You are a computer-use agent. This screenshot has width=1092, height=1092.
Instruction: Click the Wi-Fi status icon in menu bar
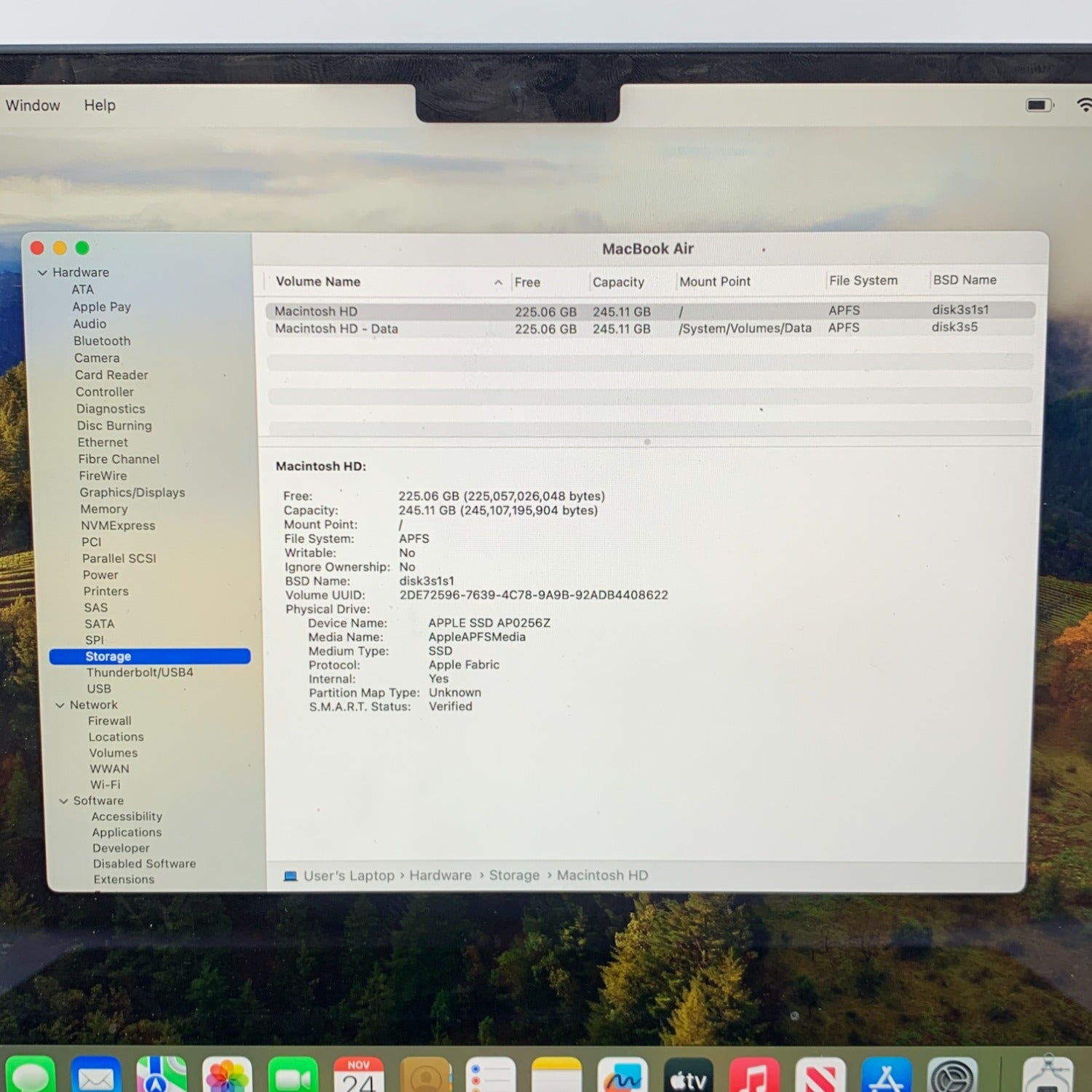[x=1084, y=105]
